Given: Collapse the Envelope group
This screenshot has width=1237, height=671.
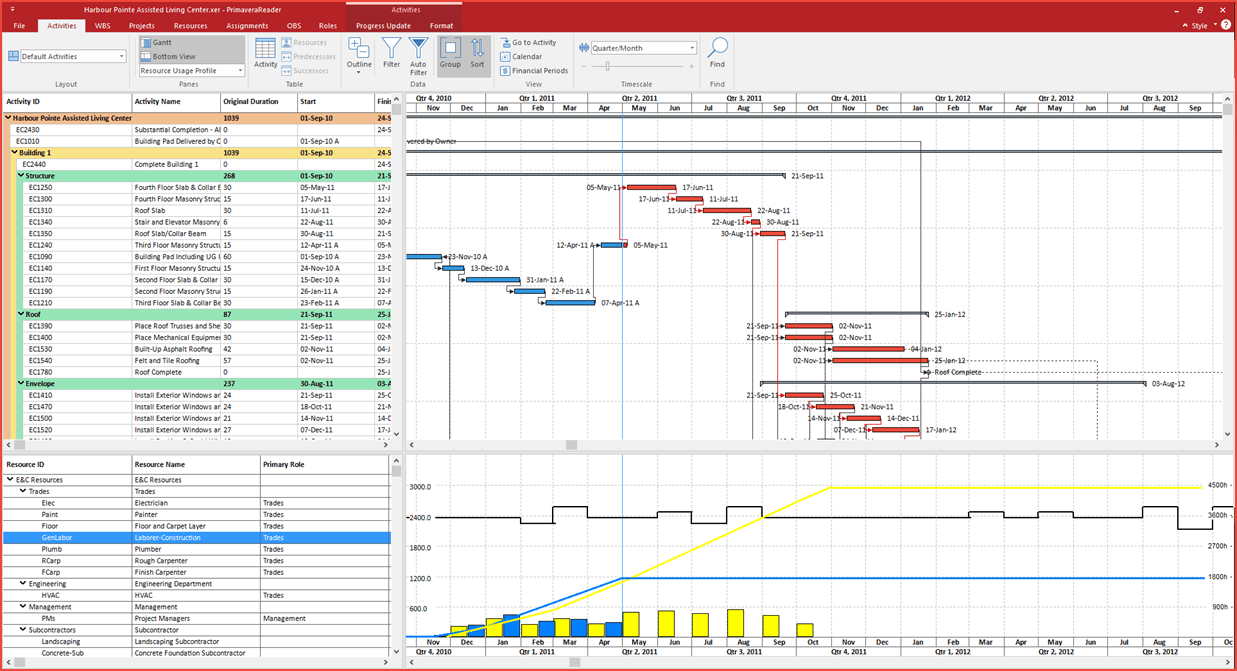Looking at the screenshot, I should click(20, 383).
